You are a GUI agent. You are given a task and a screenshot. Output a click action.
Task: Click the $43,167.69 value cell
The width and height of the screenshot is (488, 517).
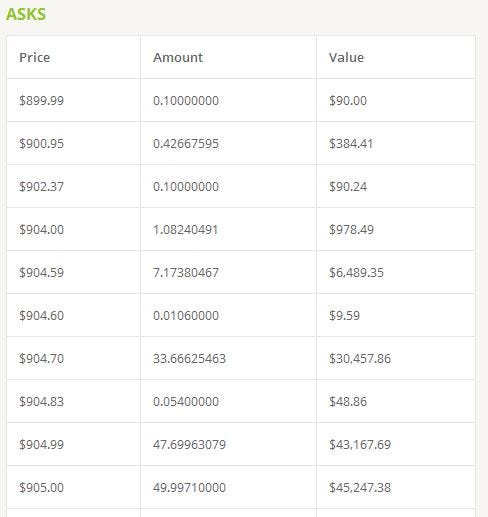(360, 444)
